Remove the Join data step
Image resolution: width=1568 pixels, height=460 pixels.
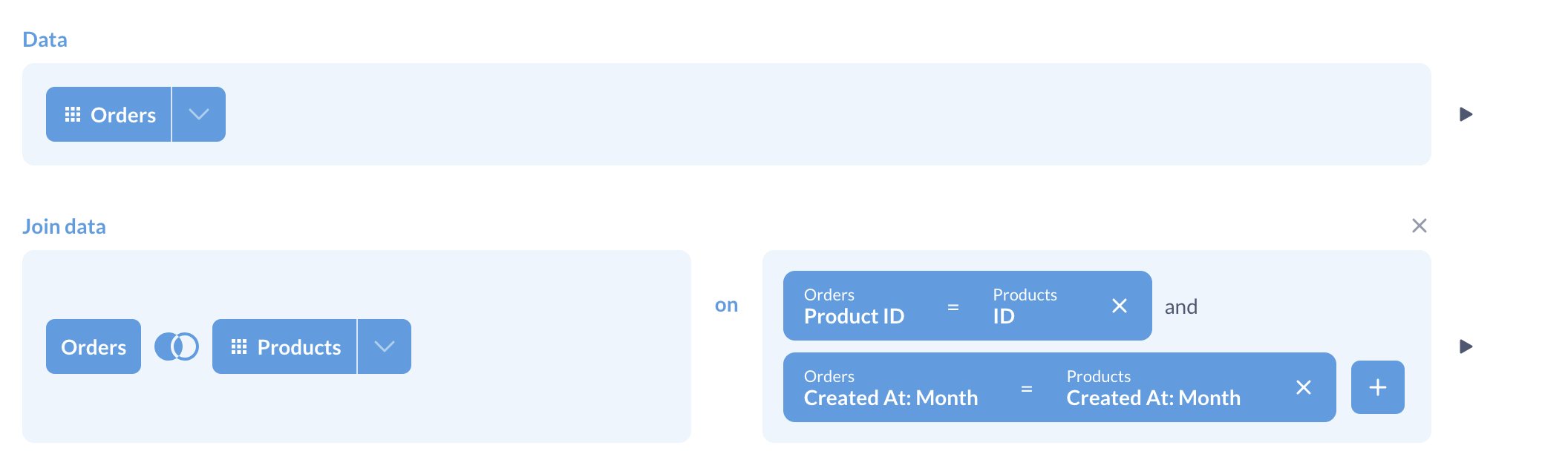tap(1419, 226)
